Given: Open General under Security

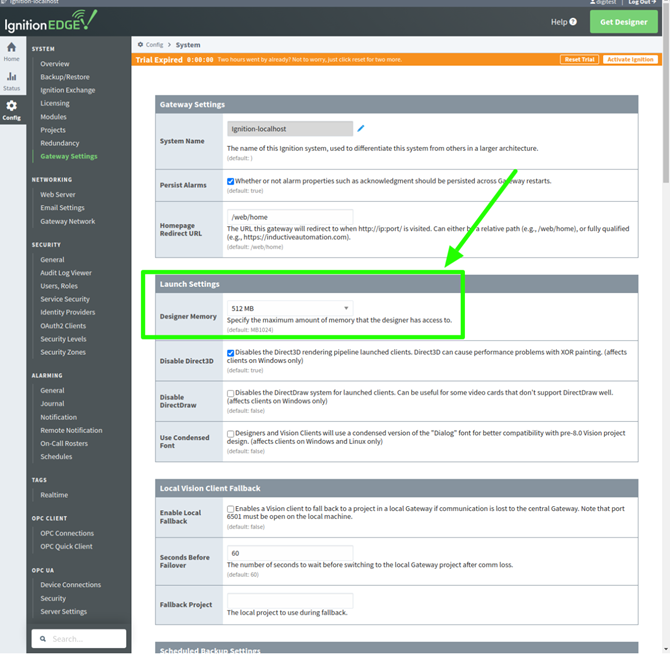Looking at the screenshot, I should pos(52,259).
